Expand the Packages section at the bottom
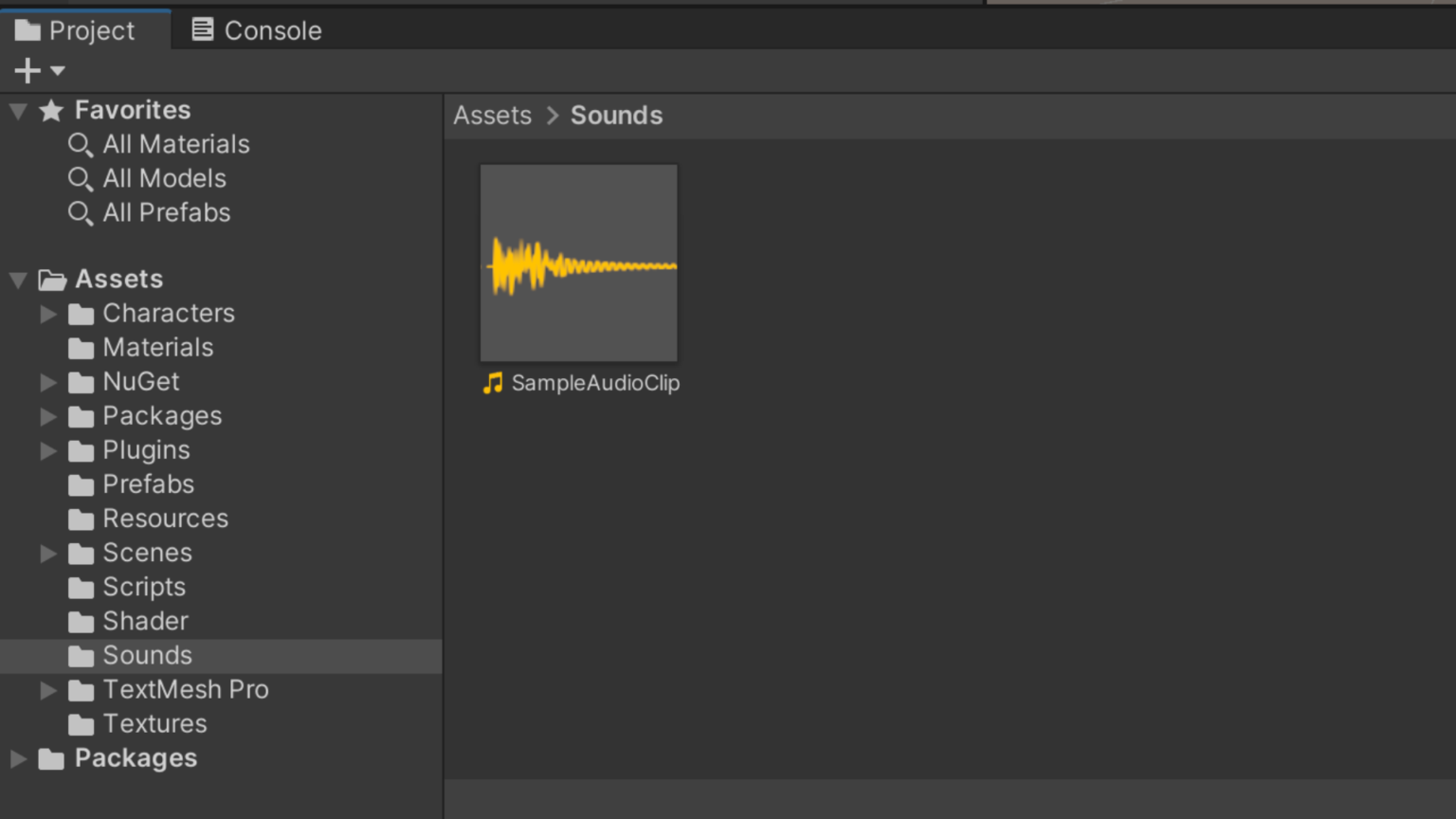Screen dimensions: 1456x819 [x=16, y=757]
